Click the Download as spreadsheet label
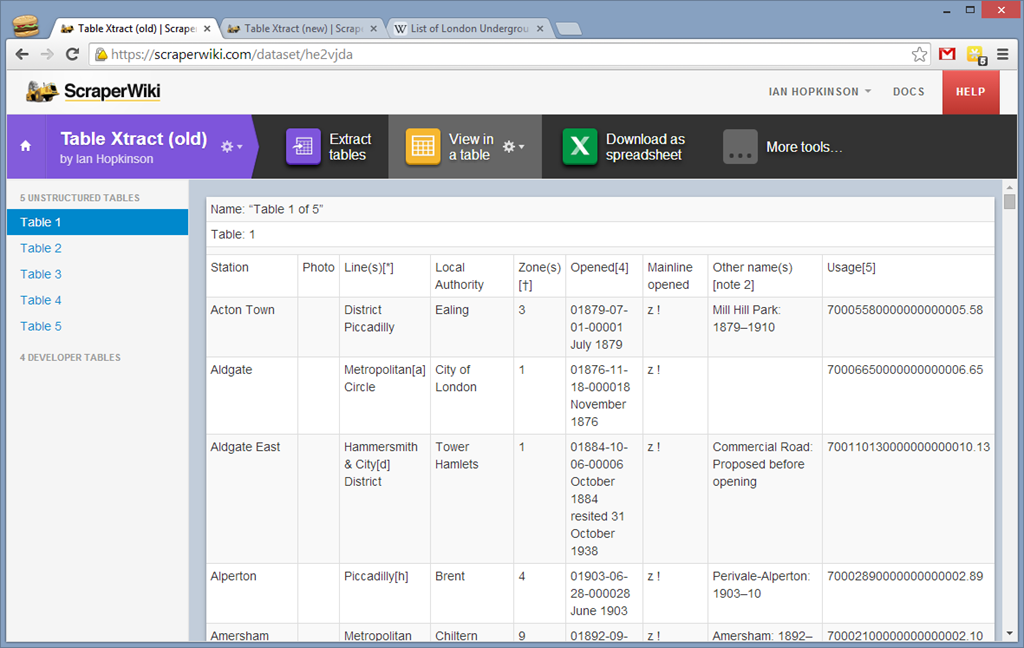This screenshot has height=648, width=1024. [x=645, y=147]
